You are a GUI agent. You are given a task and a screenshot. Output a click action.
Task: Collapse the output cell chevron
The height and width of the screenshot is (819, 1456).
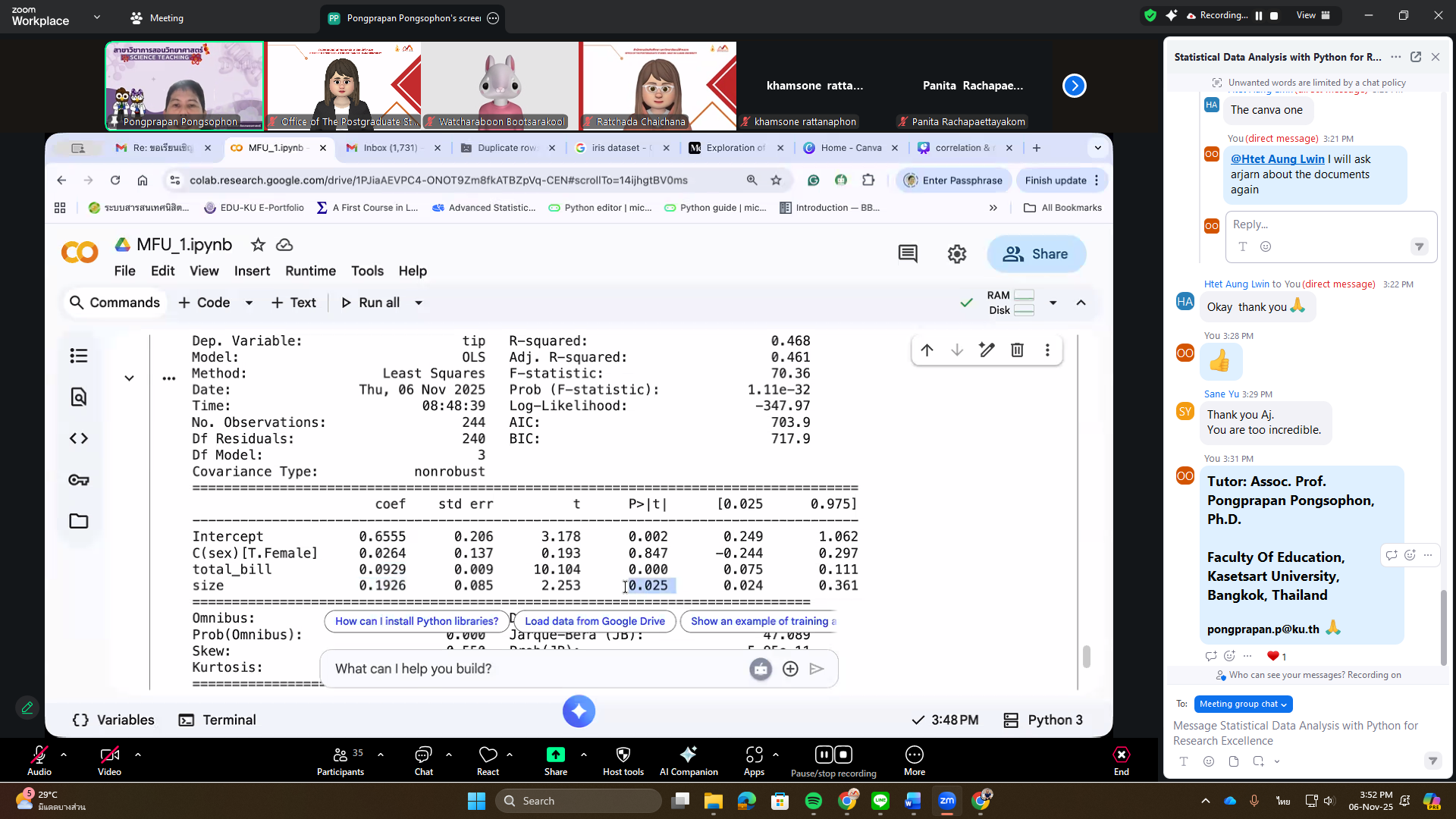click(x=129, y=378)
